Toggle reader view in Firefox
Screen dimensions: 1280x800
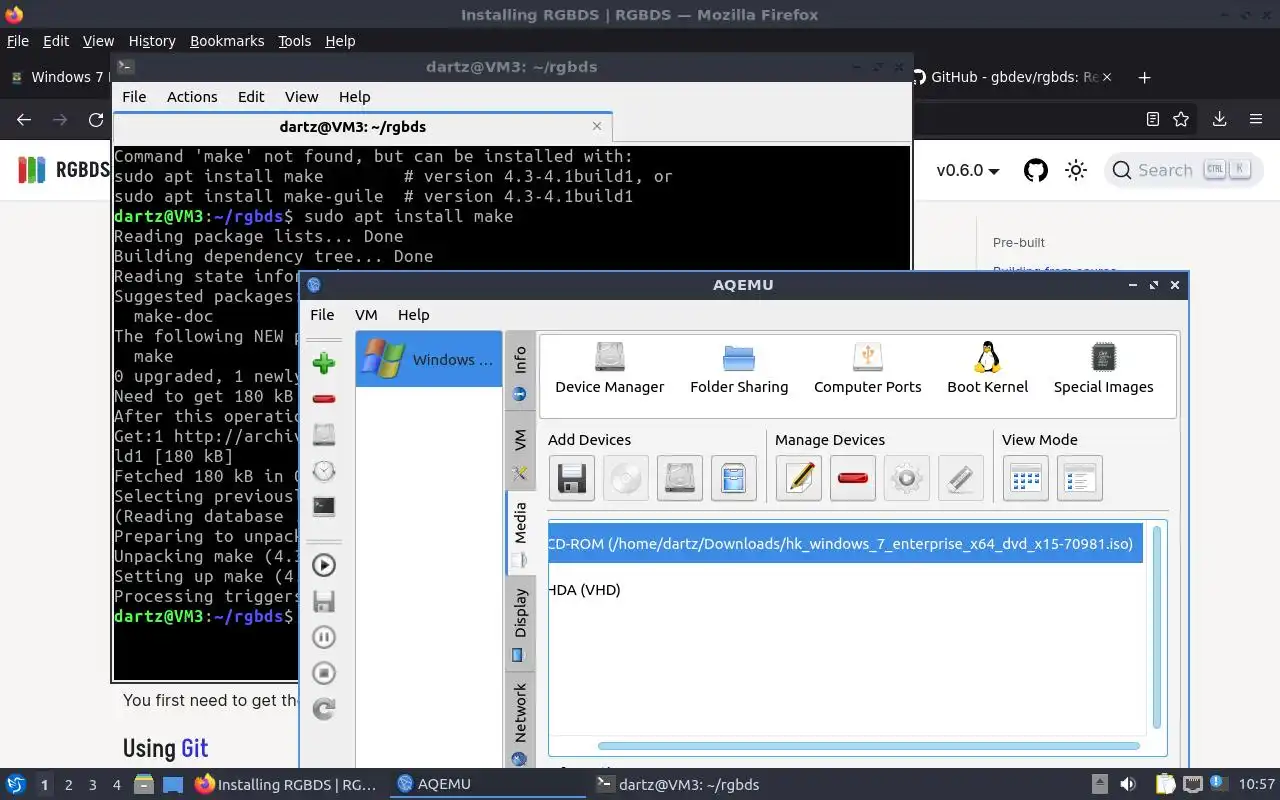point(1153,119)
